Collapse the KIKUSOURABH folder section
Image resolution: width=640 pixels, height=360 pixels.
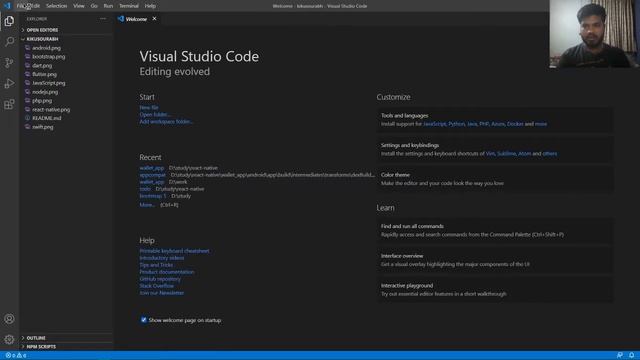pos(67,39)
